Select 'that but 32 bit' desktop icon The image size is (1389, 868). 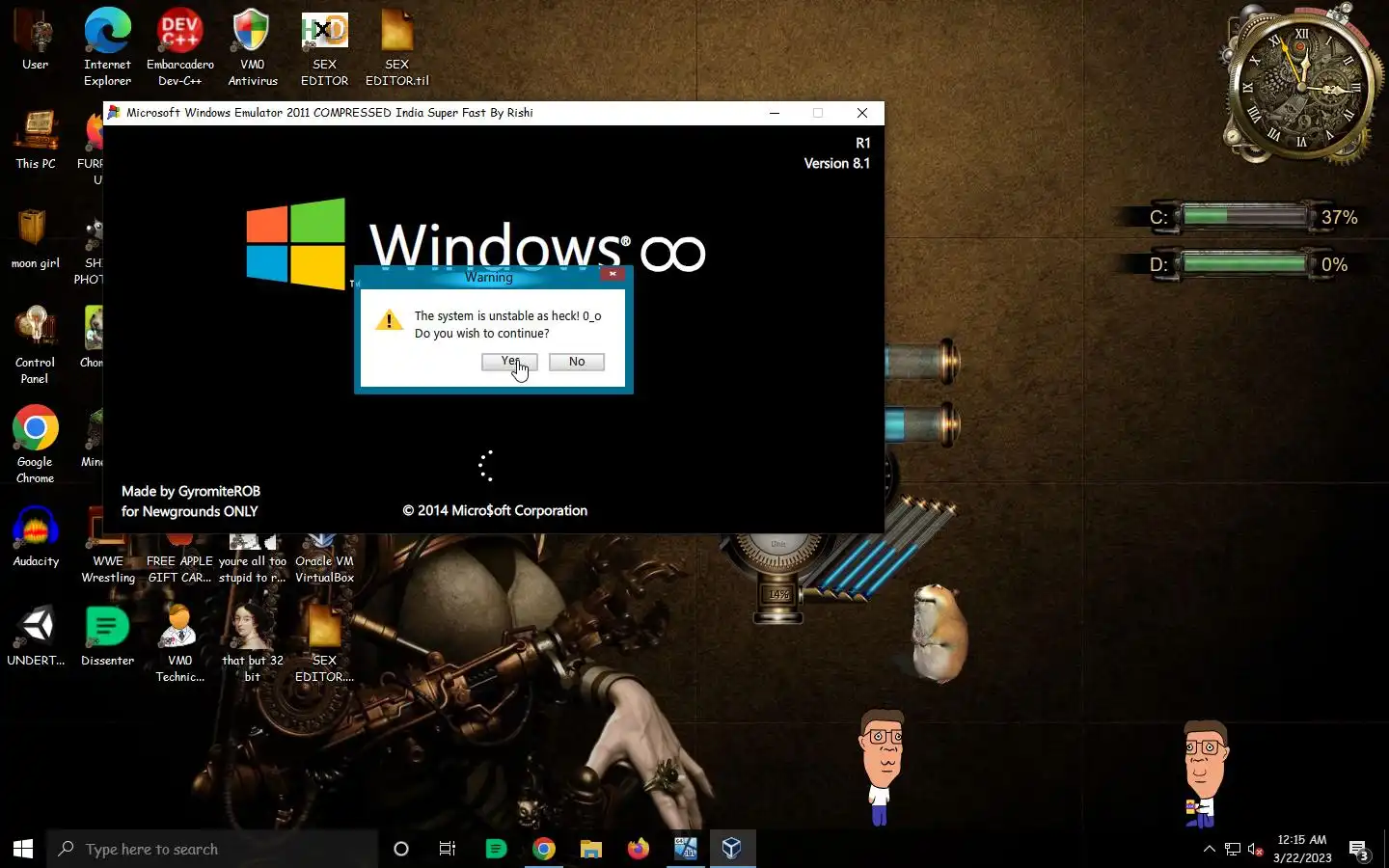[253, 643]
